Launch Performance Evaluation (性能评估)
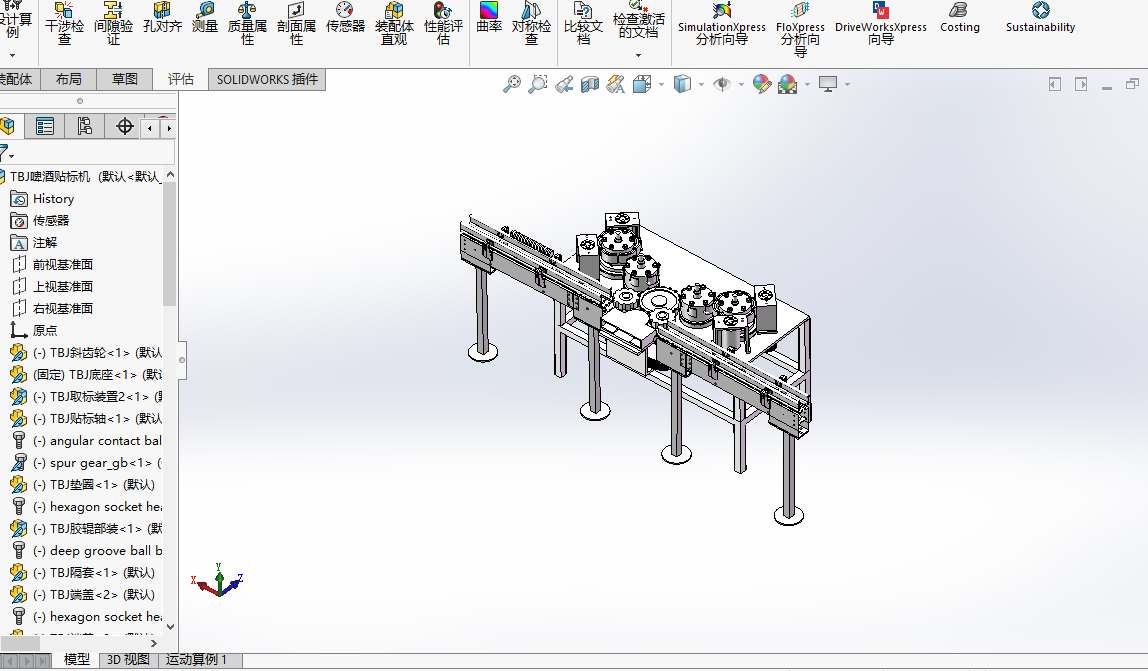This screenshot has width=1148, height=671. pos(443,23)
